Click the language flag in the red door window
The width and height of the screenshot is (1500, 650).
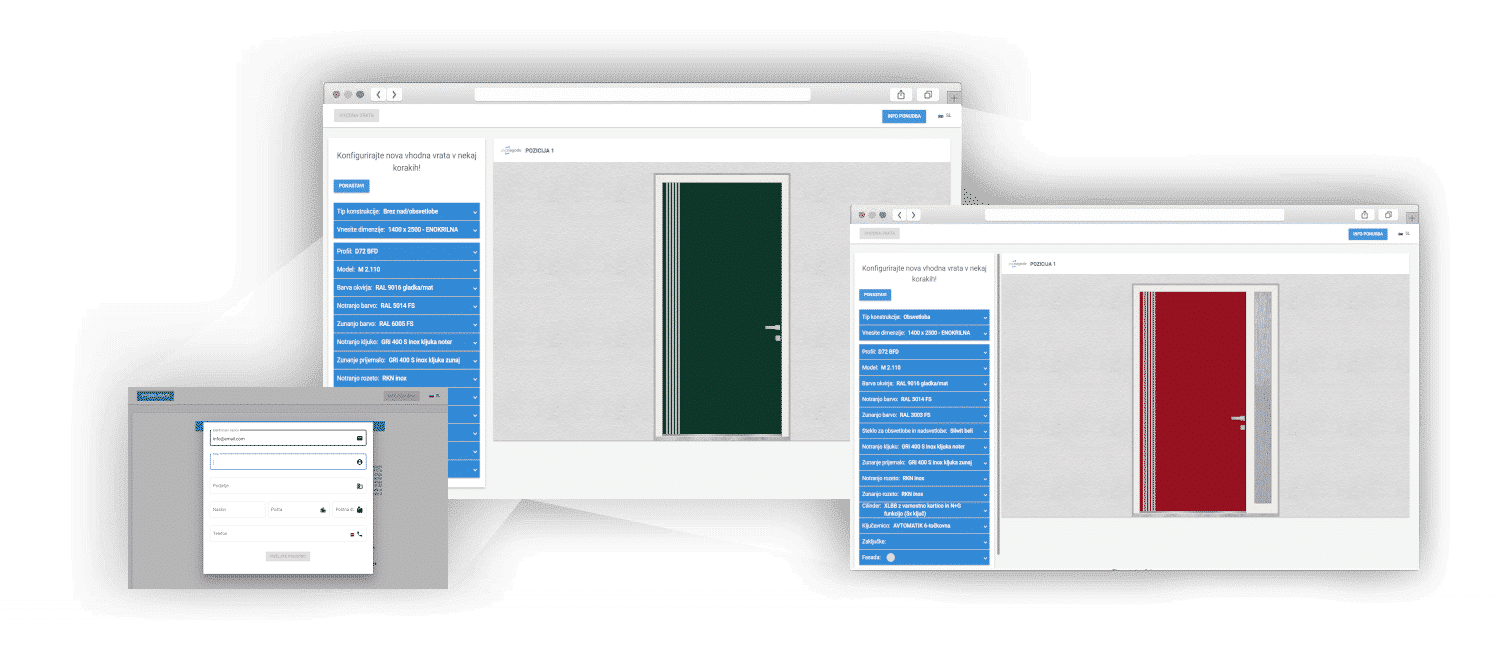[x=1402, y=234]
